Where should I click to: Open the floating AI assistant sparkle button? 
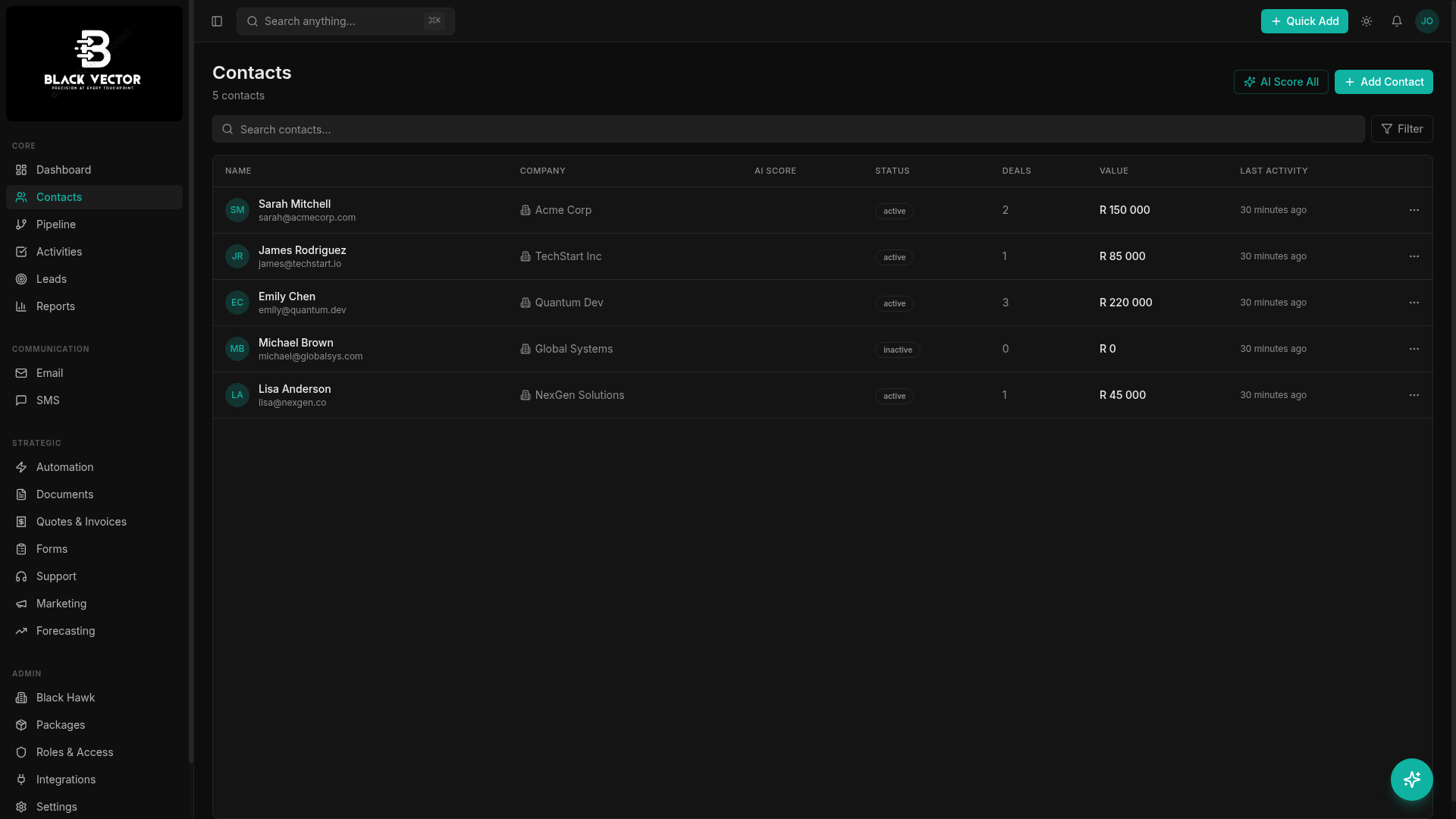1412,780
